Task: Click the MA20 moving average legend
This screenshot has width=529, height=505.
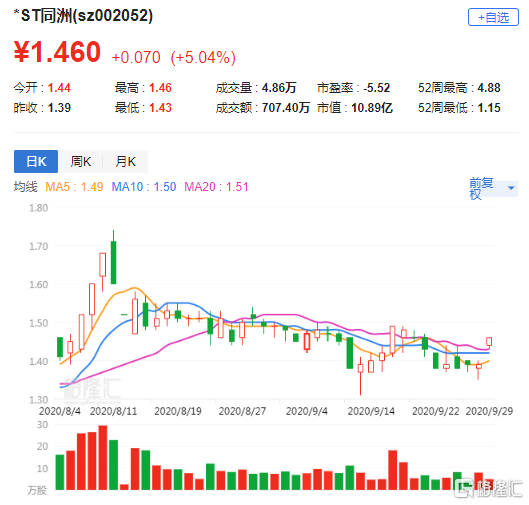Action: pyautogui.click(x=216, y=187)
